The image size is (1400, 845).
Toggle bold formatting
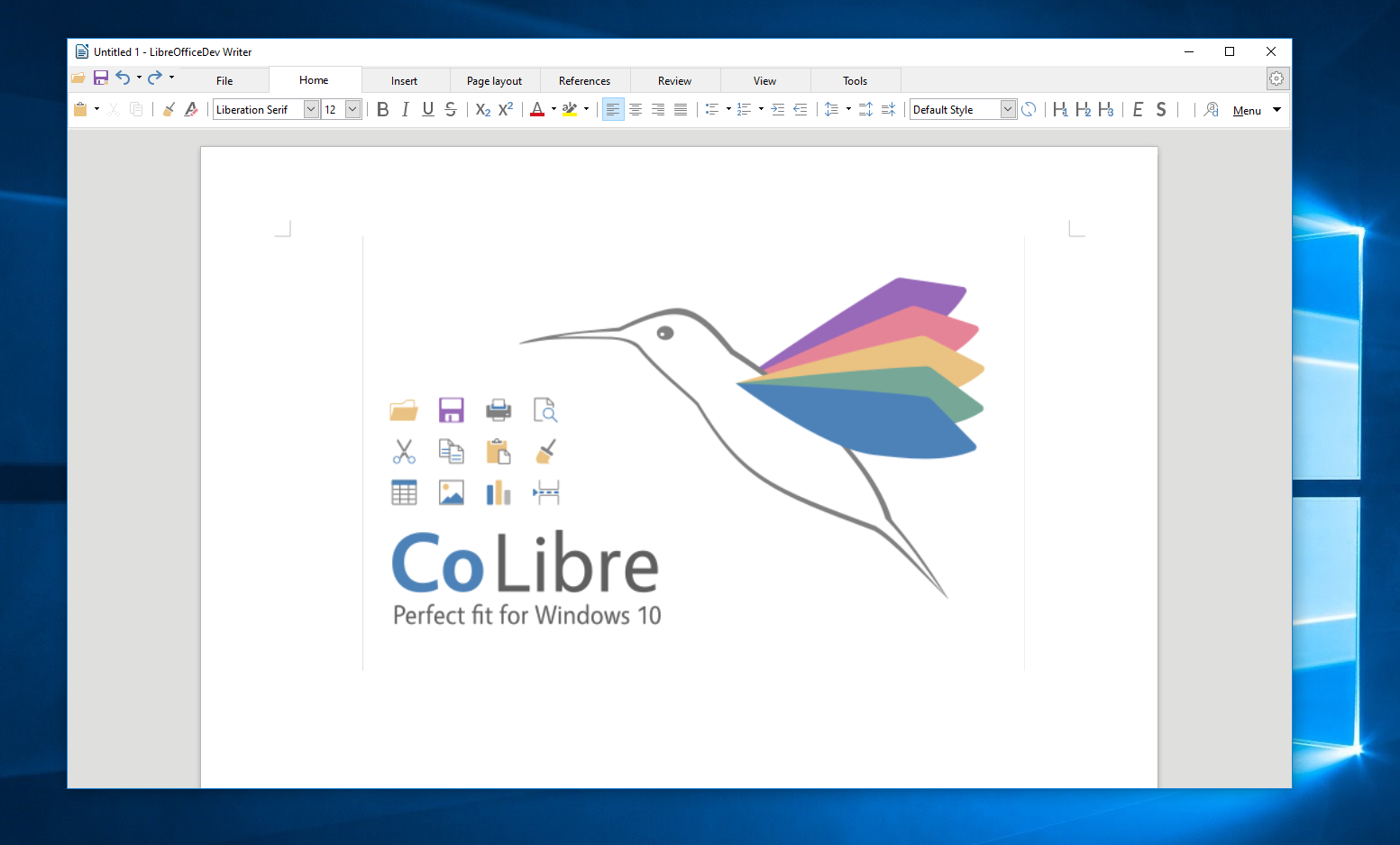(382, 109)
